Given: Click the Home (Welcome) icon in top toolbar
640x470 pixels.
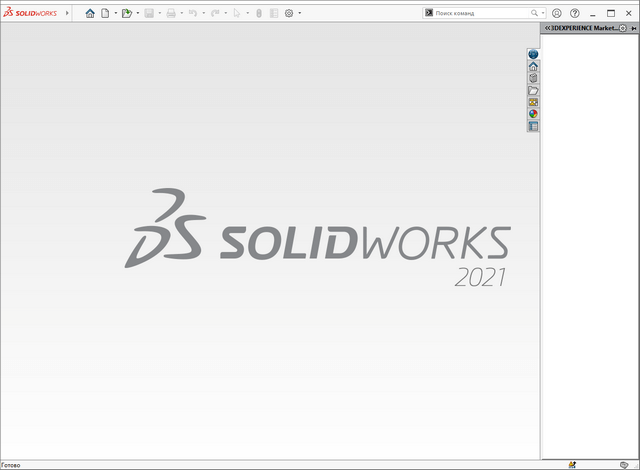Looking at the screenshot, I should (x=90, y=13).
